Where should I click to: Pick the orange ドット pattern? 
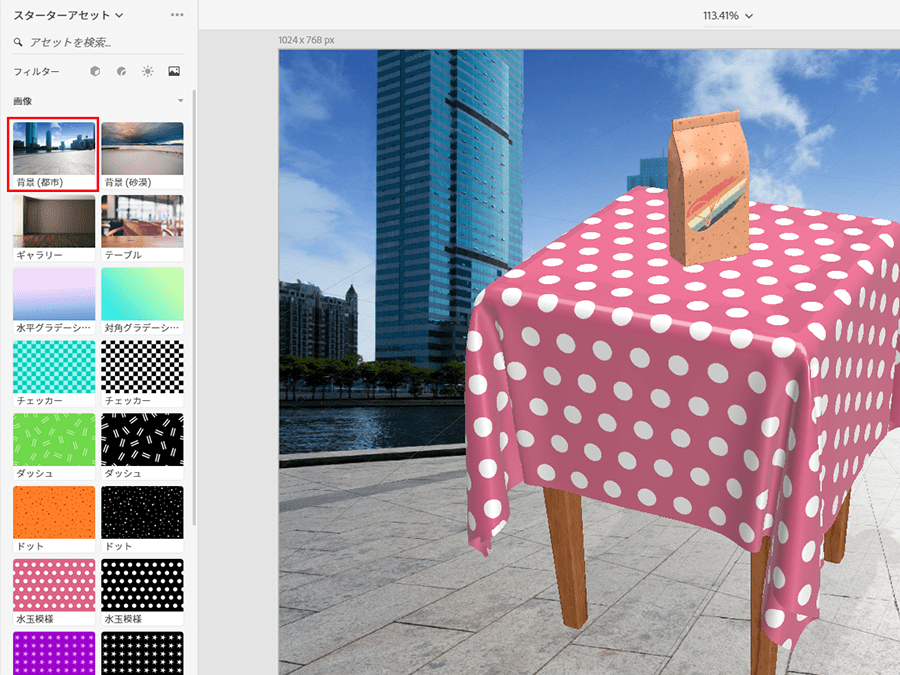click(54, 512)
